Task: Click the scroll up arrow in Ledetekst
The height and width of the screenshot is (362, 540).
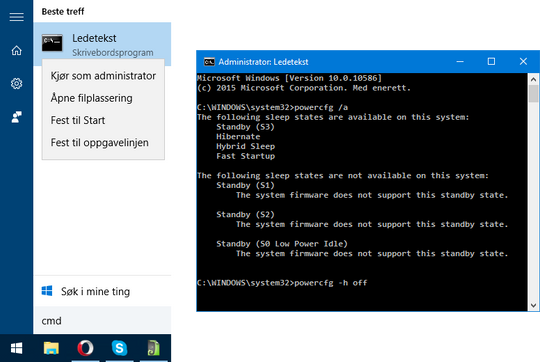Action: 533,79
